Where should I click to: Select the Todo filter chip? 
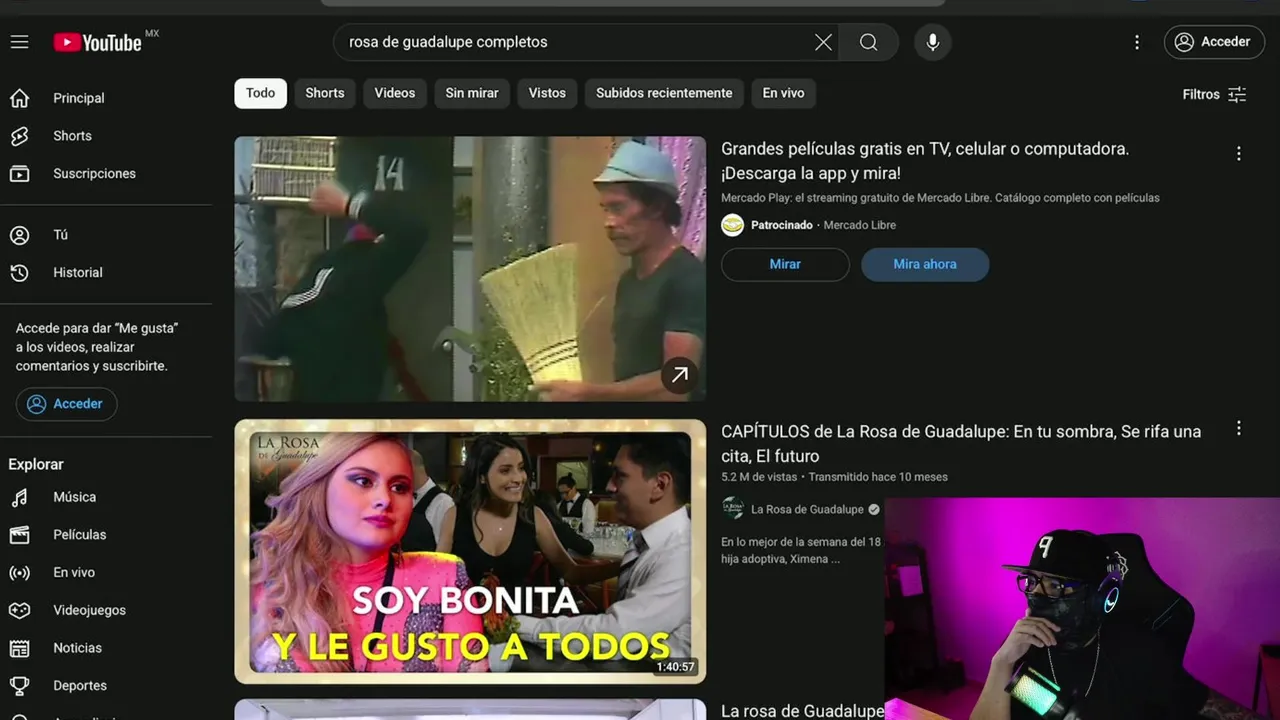pyautogui.click(x=260, y=93)
